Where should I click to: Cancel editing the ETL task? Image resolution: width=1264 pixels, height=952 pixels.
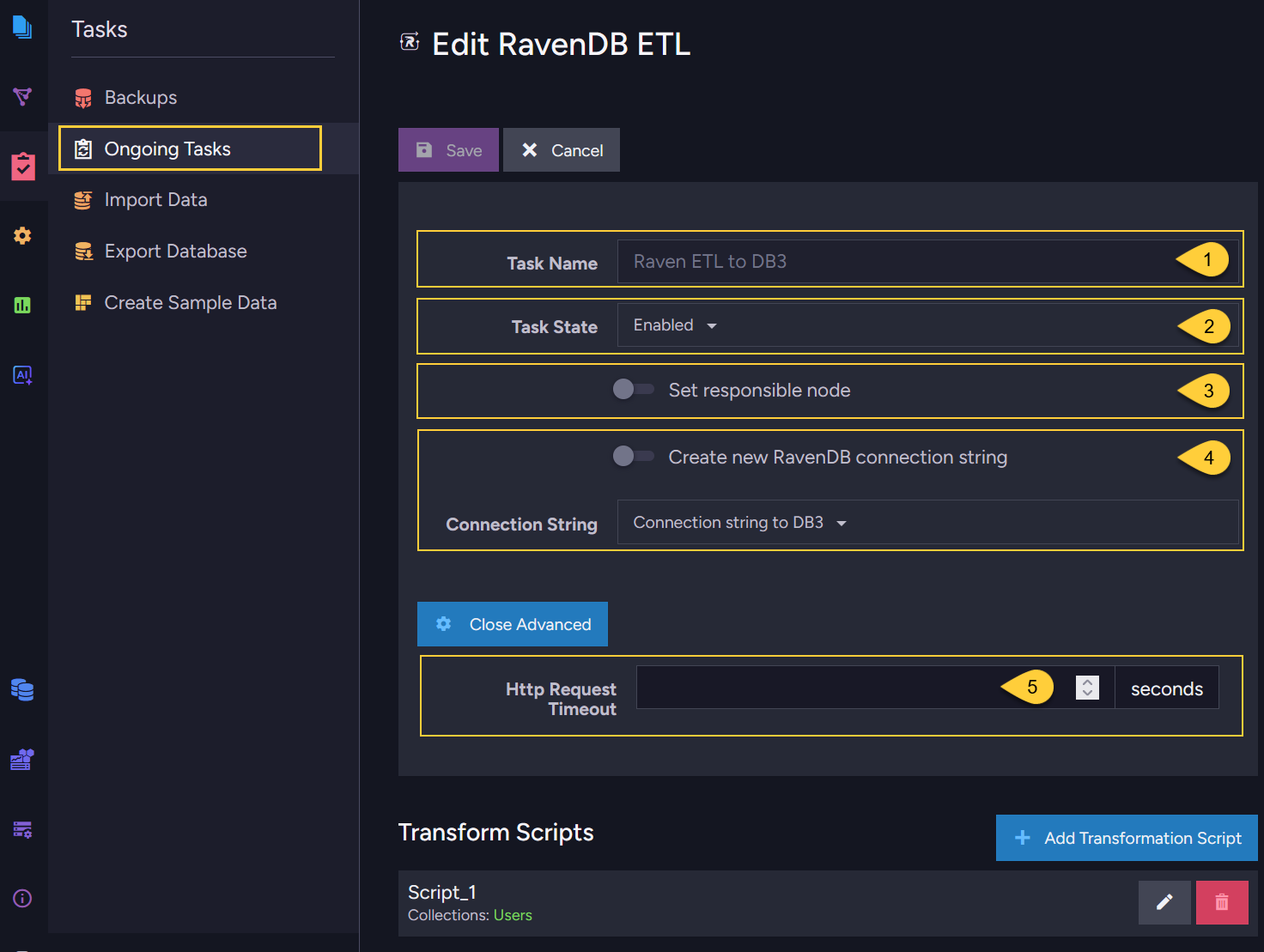coord(562,150)
